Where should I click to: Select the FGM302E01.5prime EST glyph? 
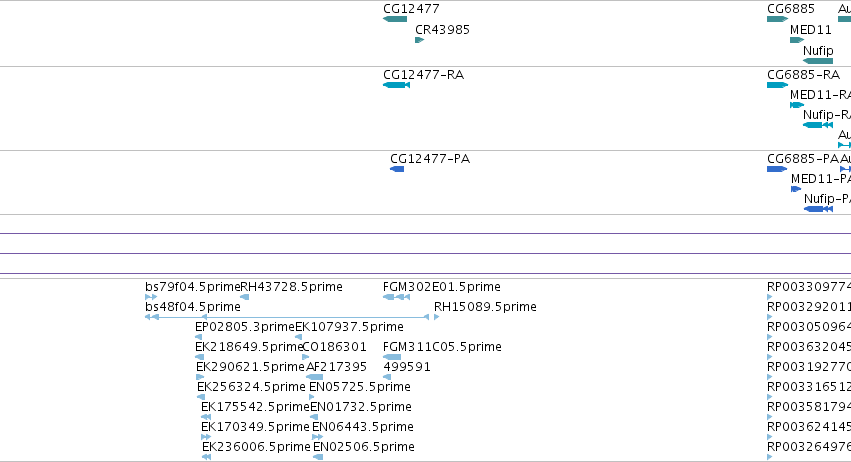tap(396, 297)
